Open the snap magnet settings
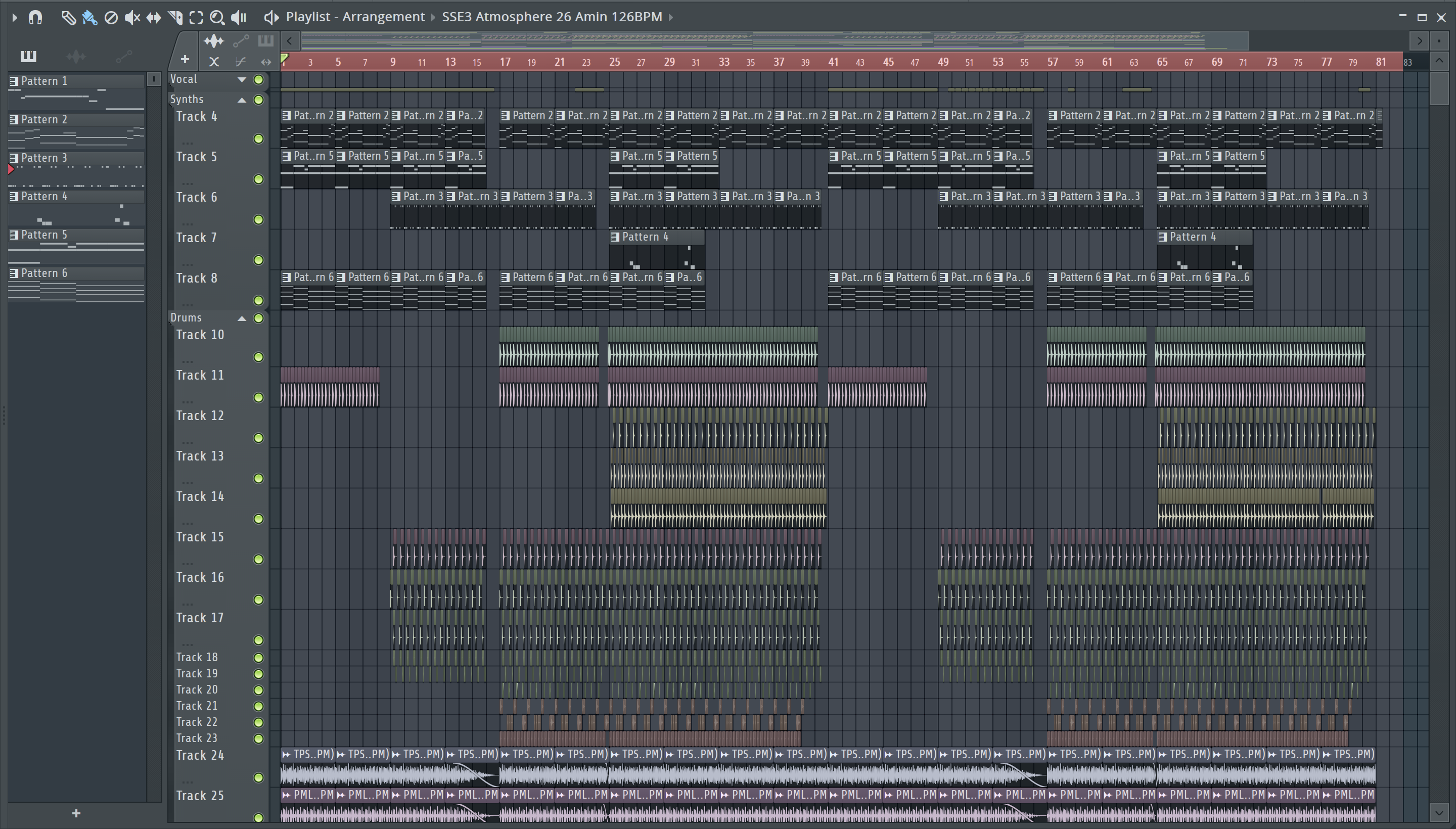The height and width of the screenshot is (829, 1456). (x=35, y=18)
